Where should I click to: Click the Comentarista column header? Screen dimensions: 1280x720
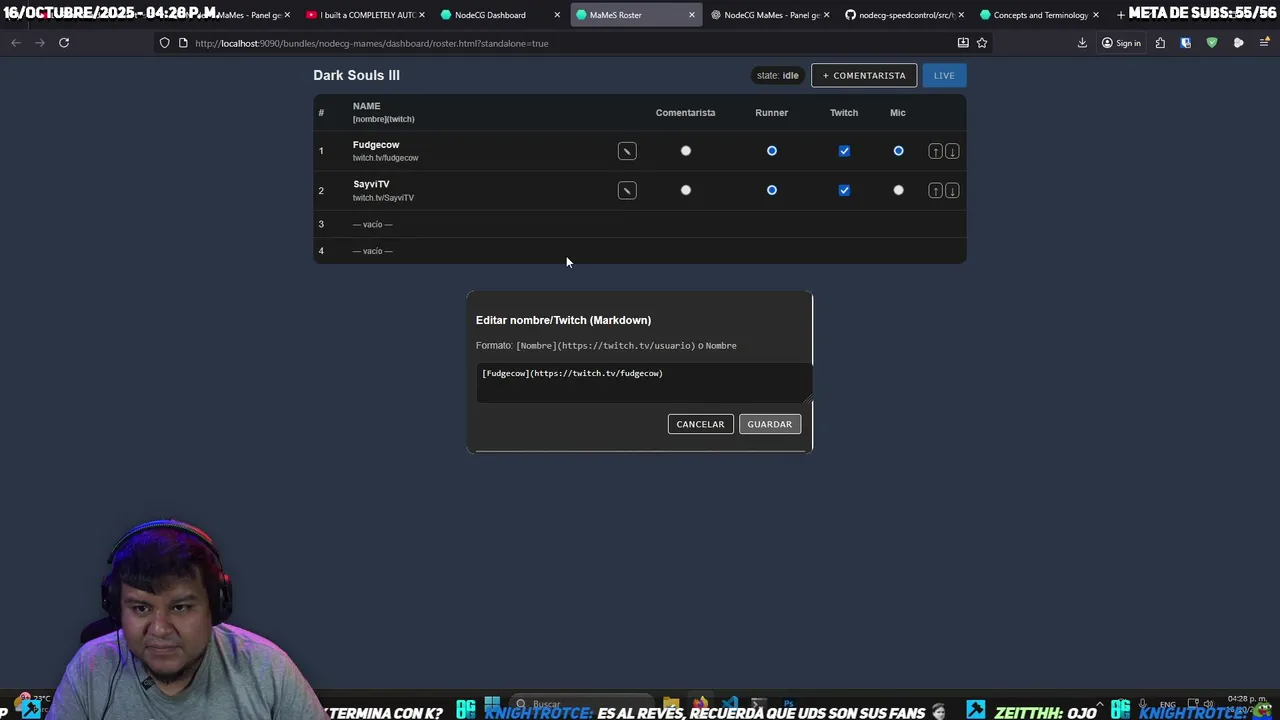685,113
